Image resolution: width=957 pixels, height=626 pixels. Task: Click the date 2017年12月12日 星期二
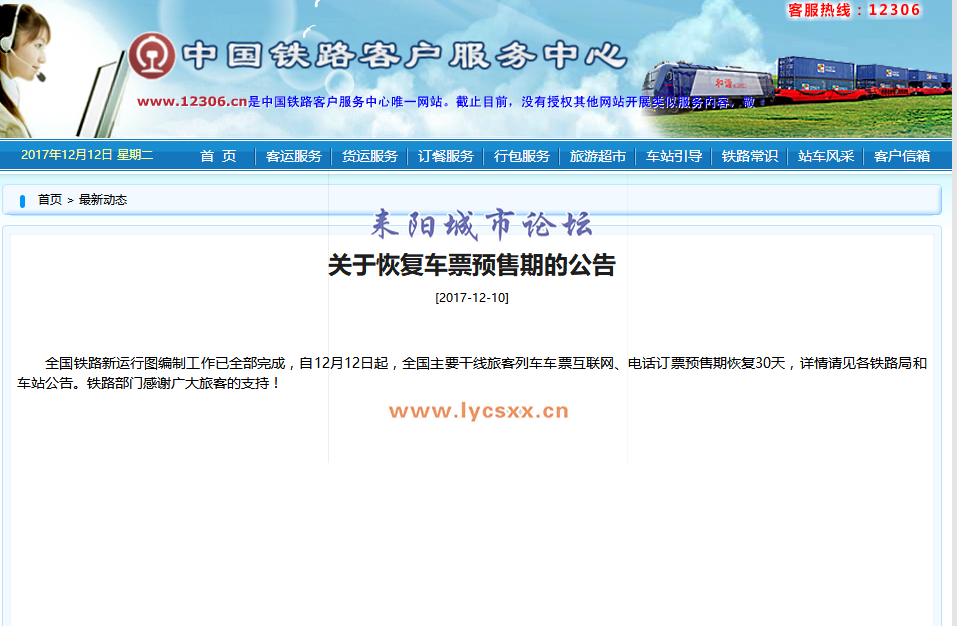87,155
